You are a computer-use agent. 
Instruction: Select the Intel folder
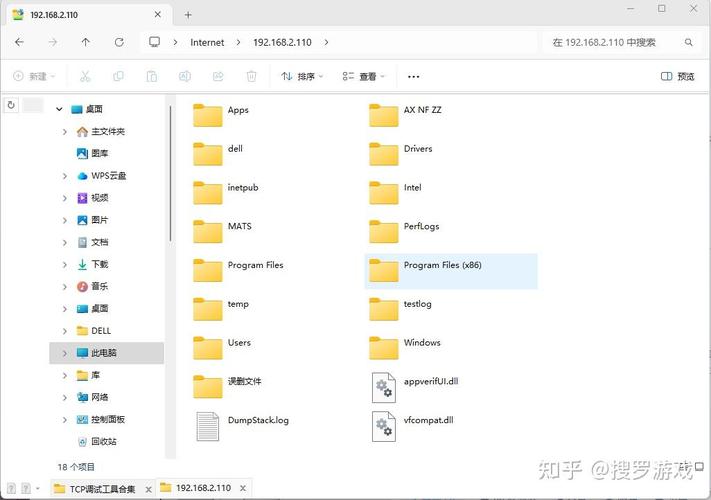click(395, 193)
